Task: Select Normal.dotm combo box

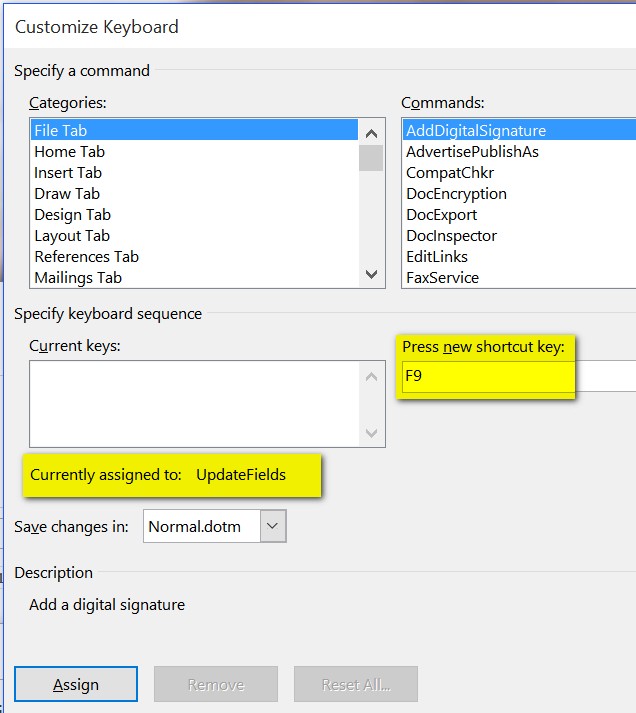Action: [x=215, y=526]
